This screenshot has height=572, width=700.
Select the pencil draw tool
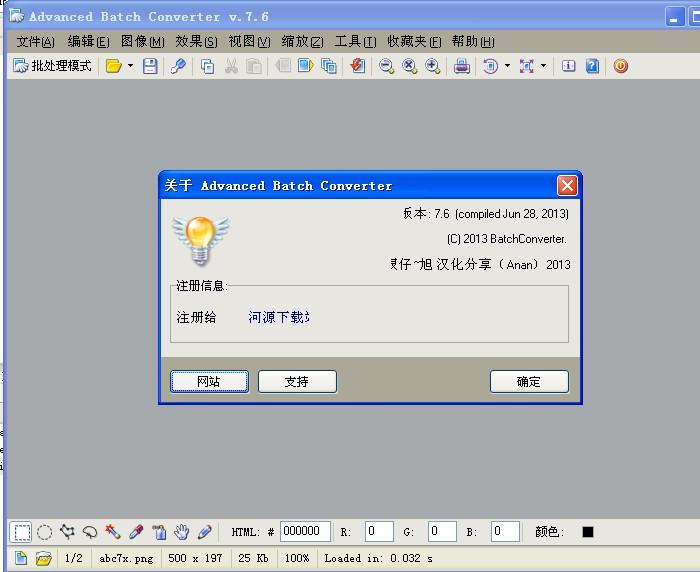[204, 531]
